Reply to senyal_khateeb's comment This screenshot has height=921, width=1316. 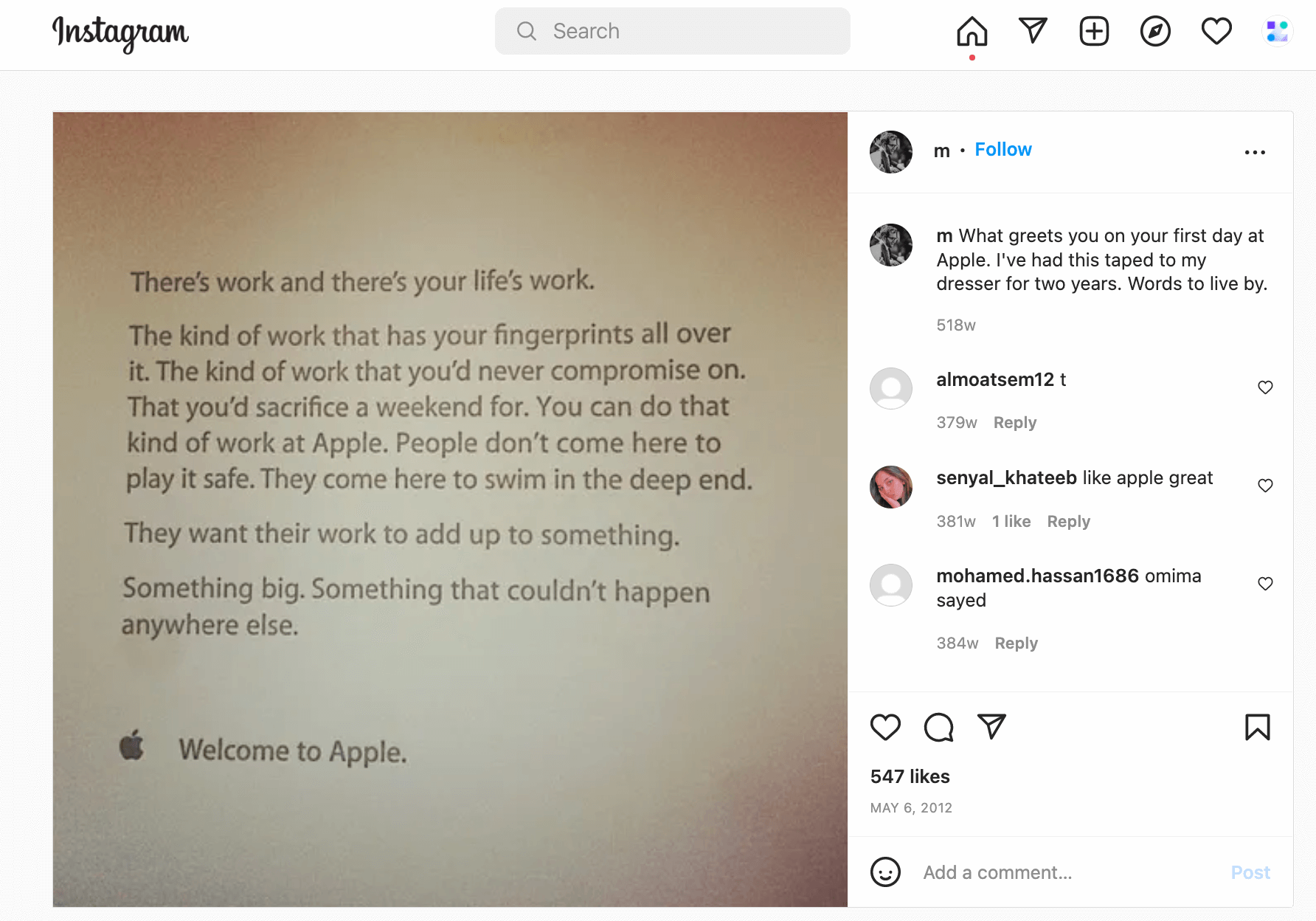tap(1068, 521)
